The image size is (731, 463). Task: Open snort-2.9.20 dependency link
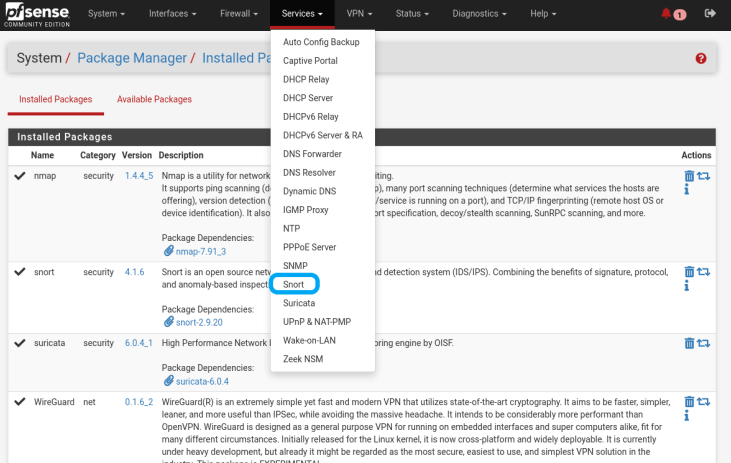[x=199, y=322]
